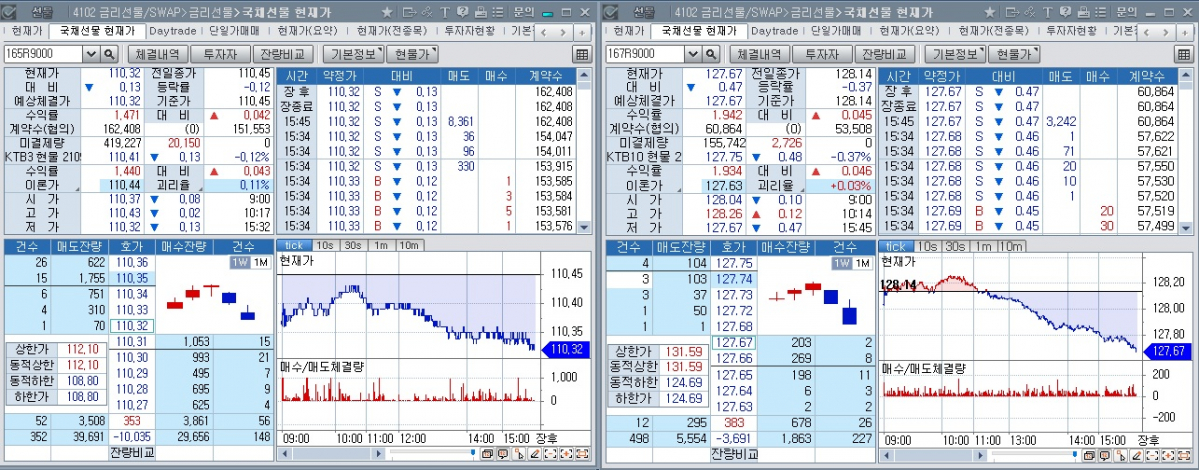This screenshot has height=470, width=1199.
Task: Click the favorites star in right window title bar
Action: click(x=989, y=12)
